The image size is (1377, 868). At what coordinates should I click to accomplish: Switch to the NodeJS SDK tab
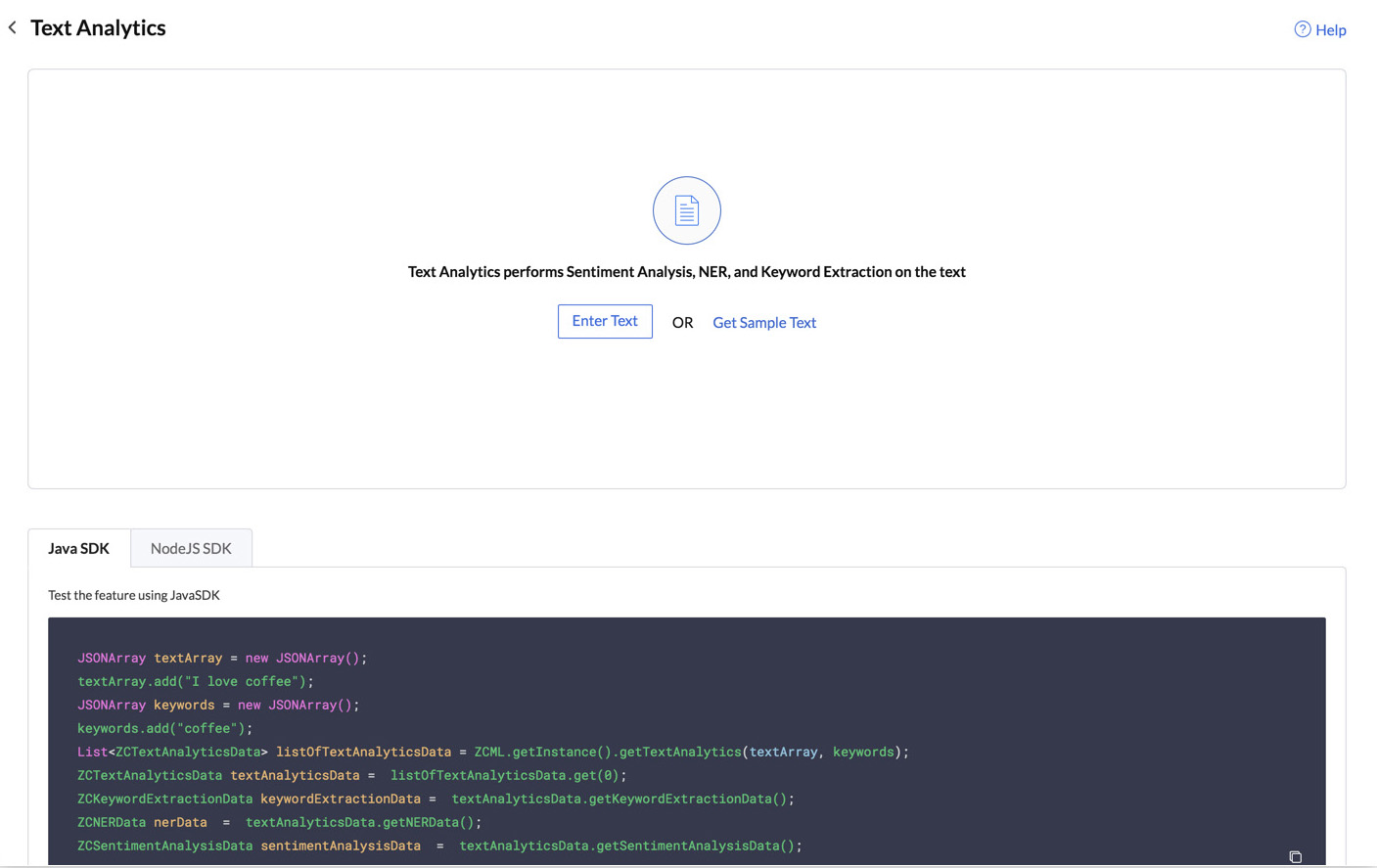pyautogui.click(x=191, y=548)
